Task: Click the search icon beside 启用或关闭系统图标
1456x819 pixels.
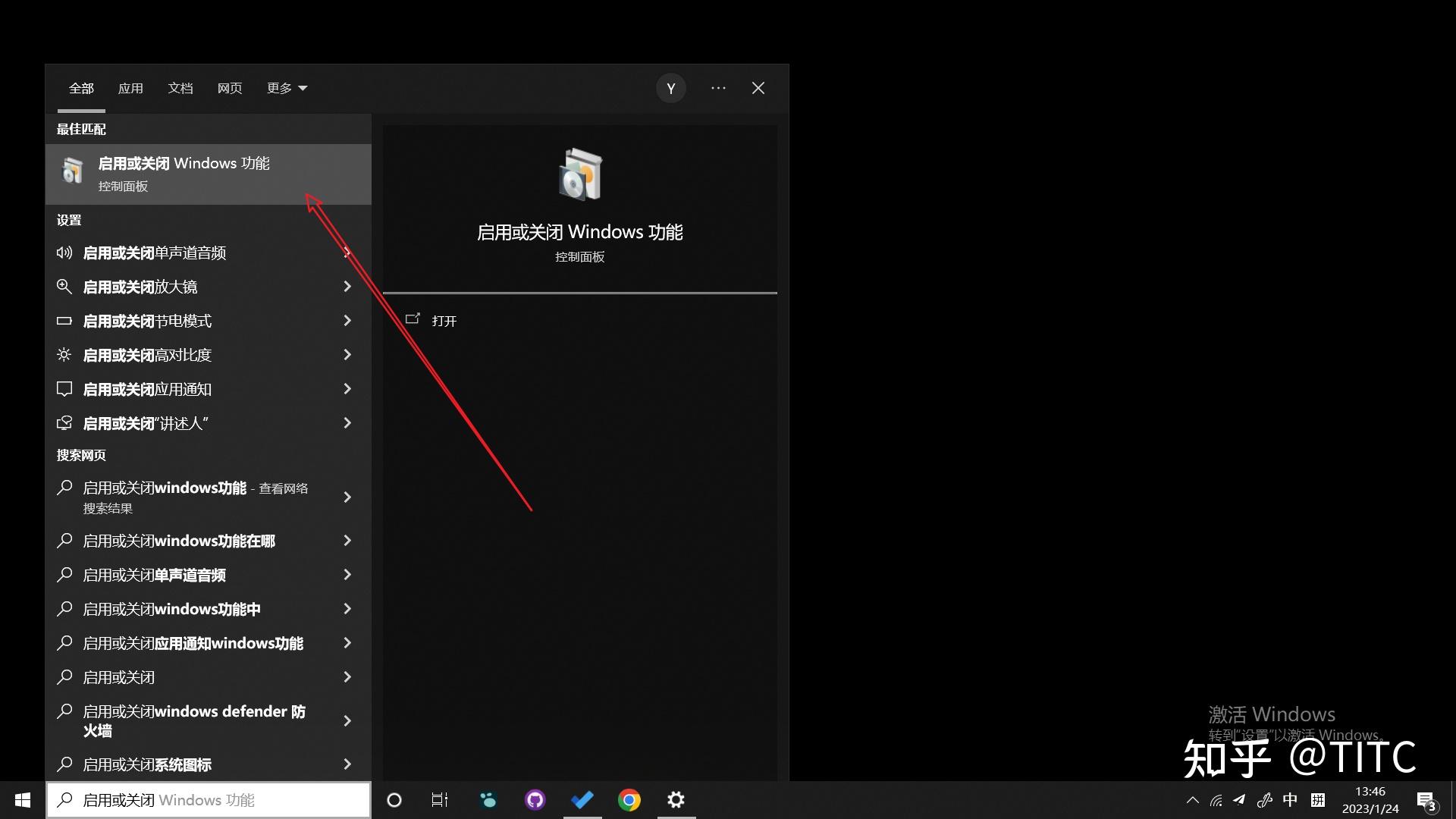Action: [x=64, y=764]
